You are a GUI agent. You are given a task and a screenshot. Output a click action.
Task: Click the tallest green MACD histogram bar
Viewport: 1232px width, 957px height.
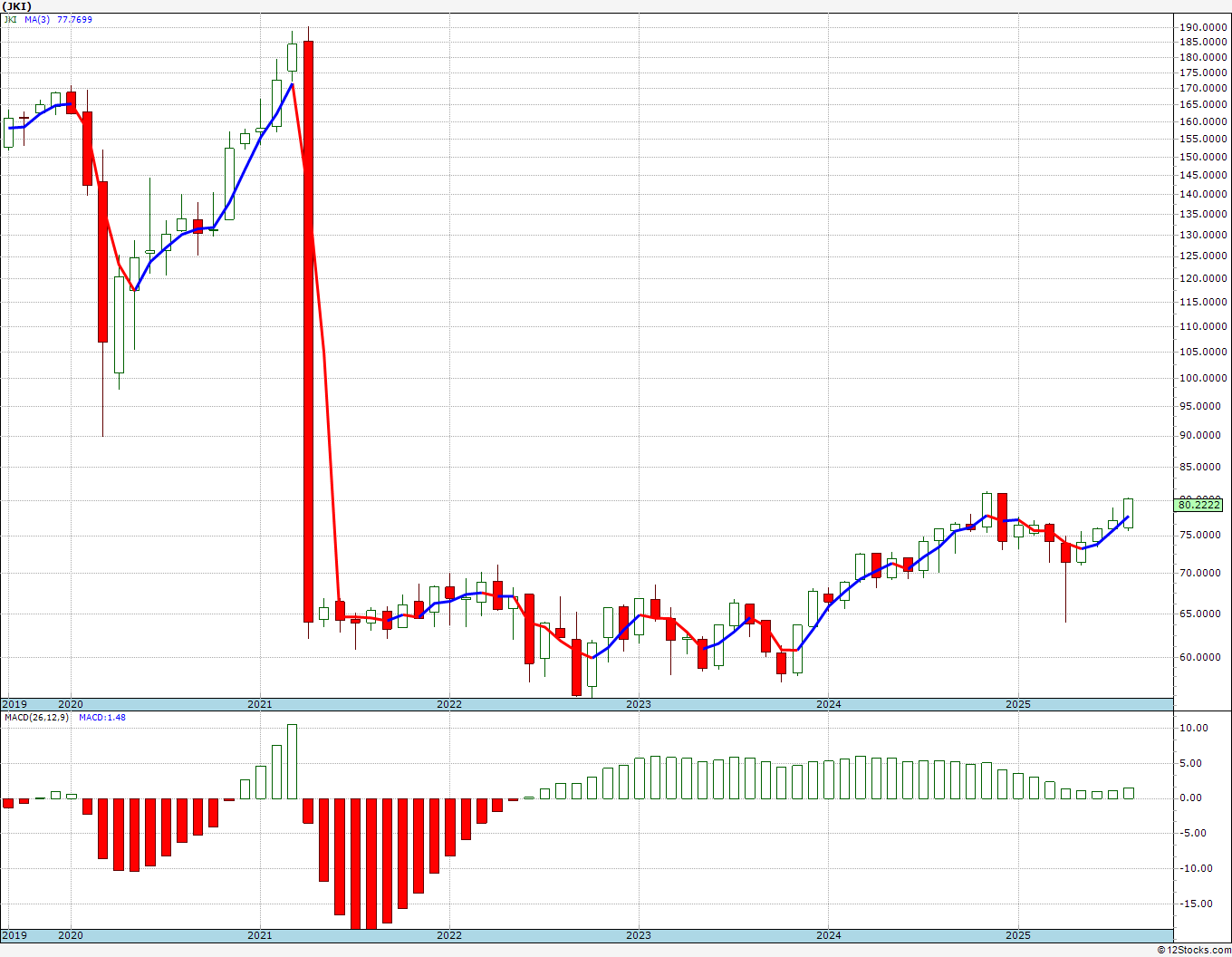[x=292, y=761]
